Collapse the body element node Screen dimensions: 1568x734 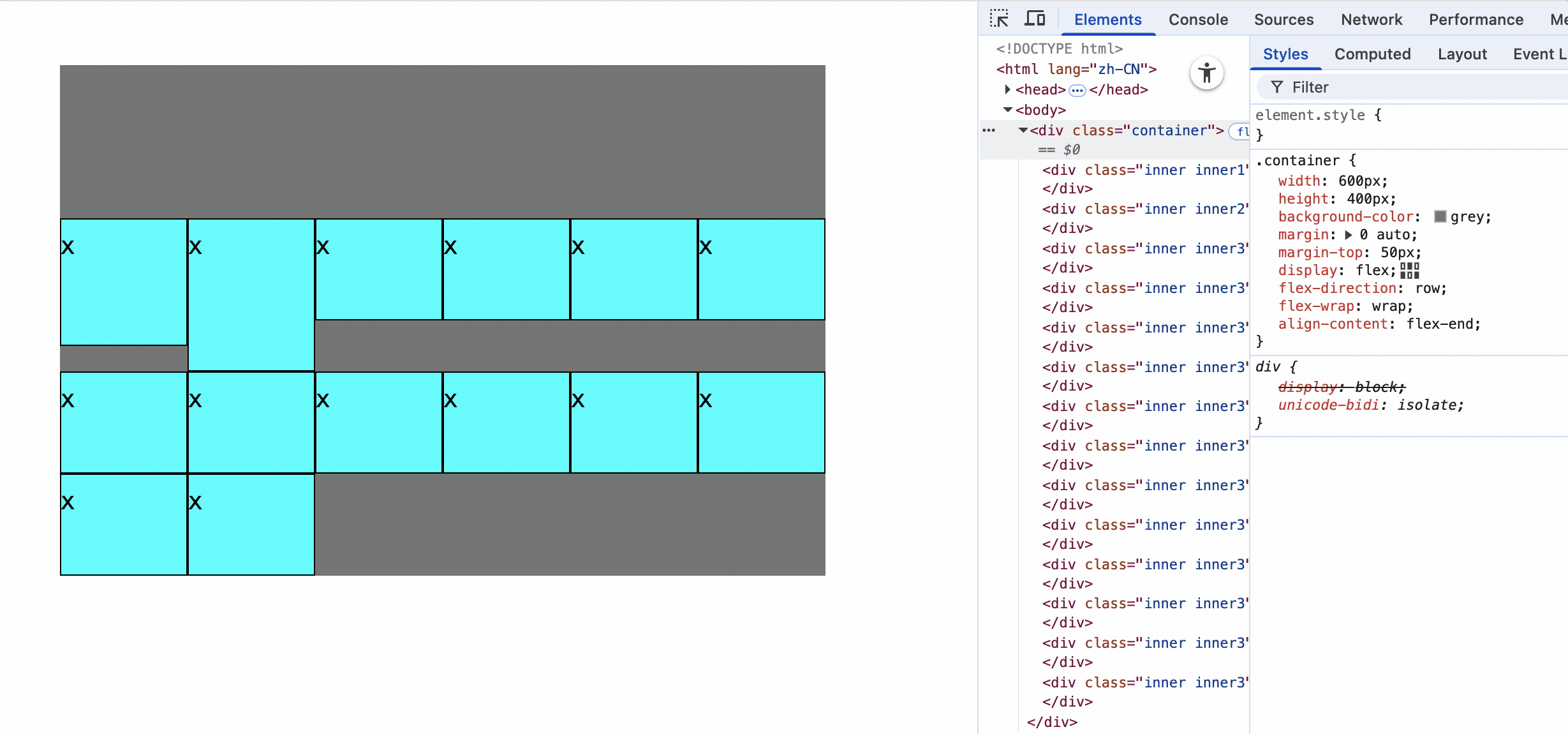coord(1007,110)
